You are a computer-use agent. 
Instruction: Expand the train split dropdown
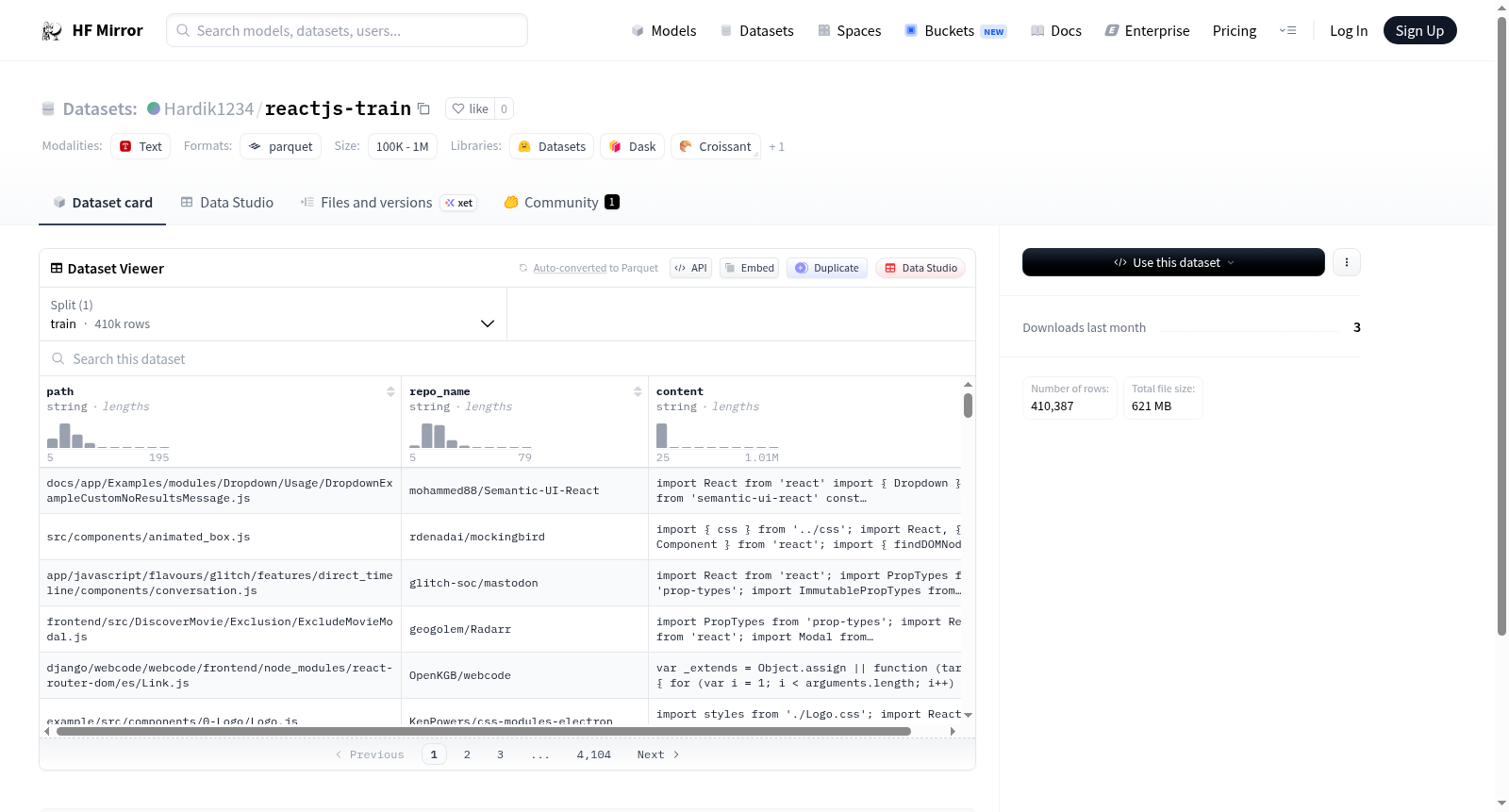[x=274, y=314]
